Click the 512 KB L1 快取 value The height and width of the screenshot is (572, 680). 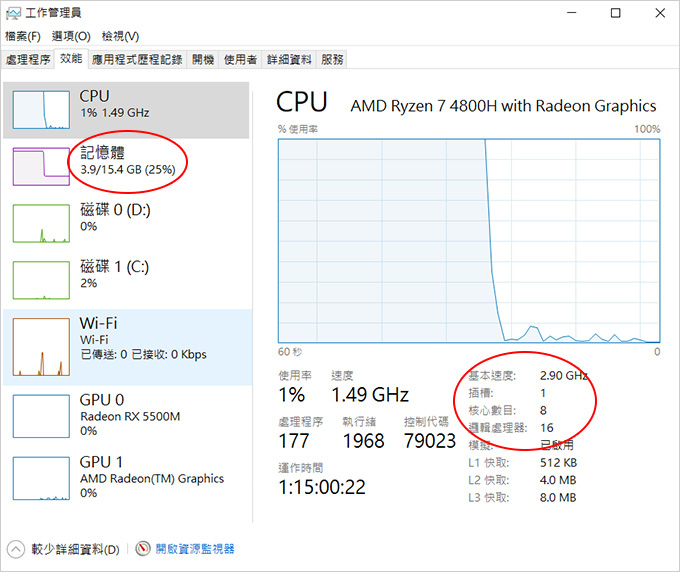[x=559, y=463]
